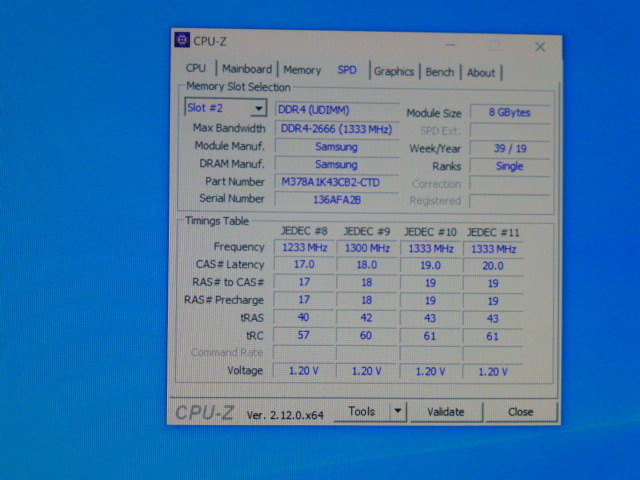This screenshot has width=640, height=480.
Task: Click the JEDEC #8 column header
Action: click(304, 231)
